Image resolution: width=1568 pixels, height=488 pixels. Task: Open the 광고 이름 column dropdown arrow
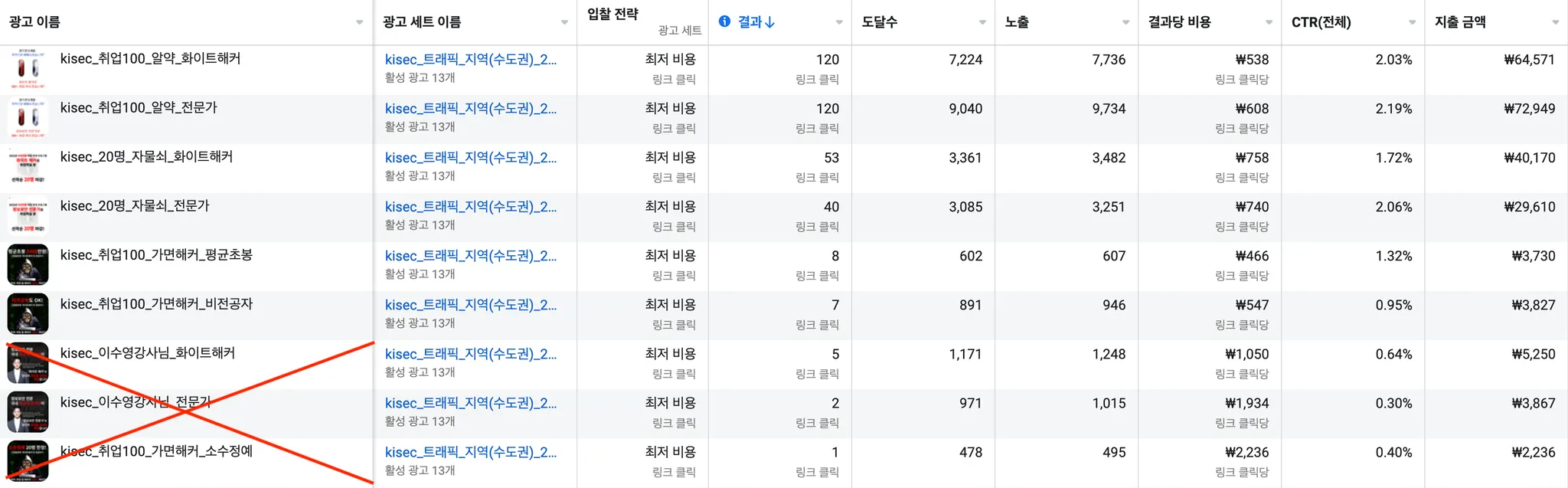tap(359, 22)
